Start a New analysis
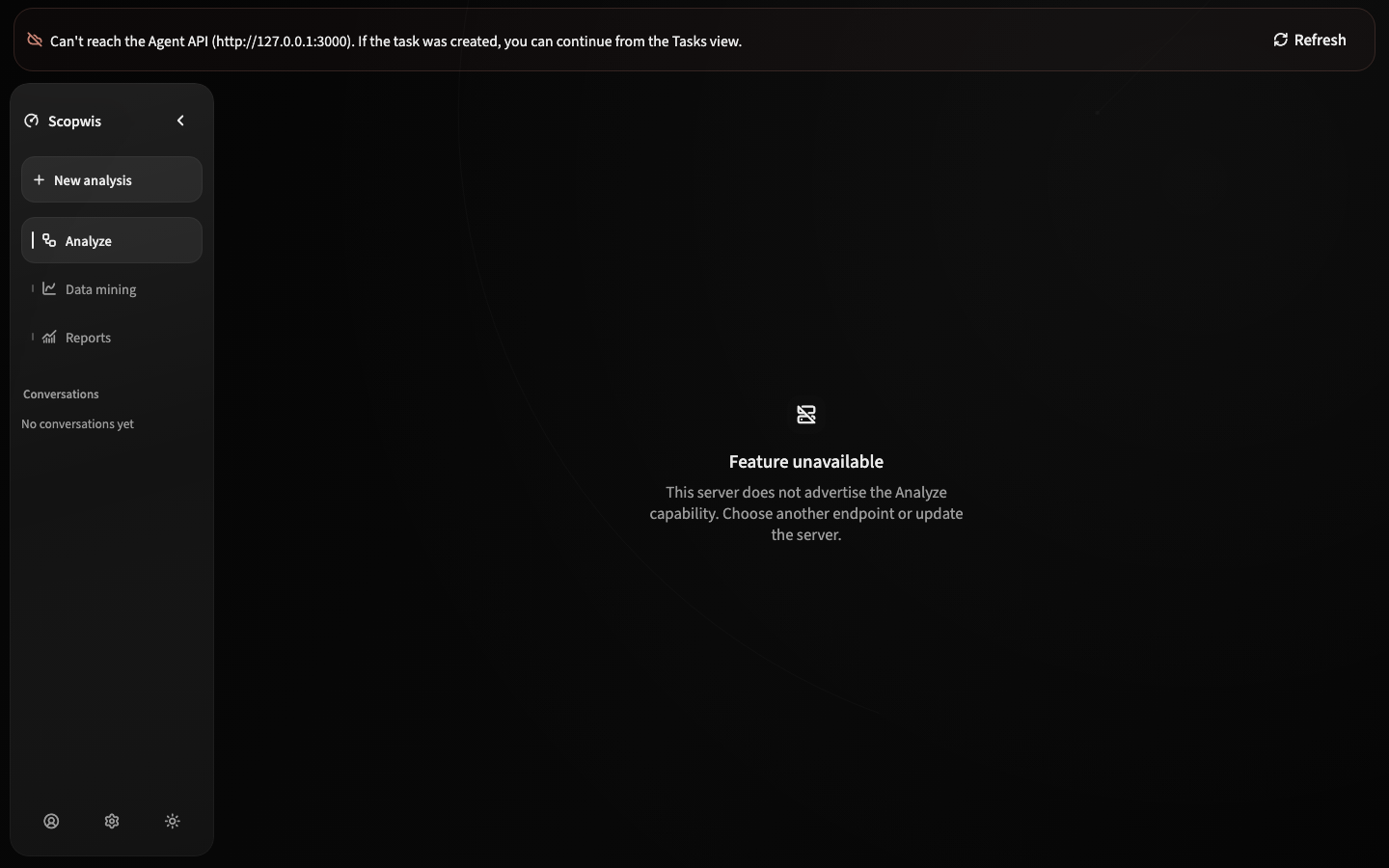 112,180
